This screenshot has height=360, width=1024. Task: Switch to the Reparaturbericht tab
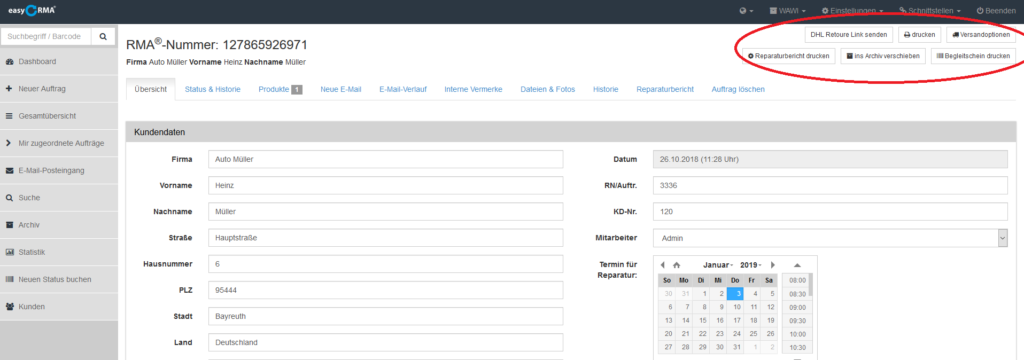tap(665, 90)
